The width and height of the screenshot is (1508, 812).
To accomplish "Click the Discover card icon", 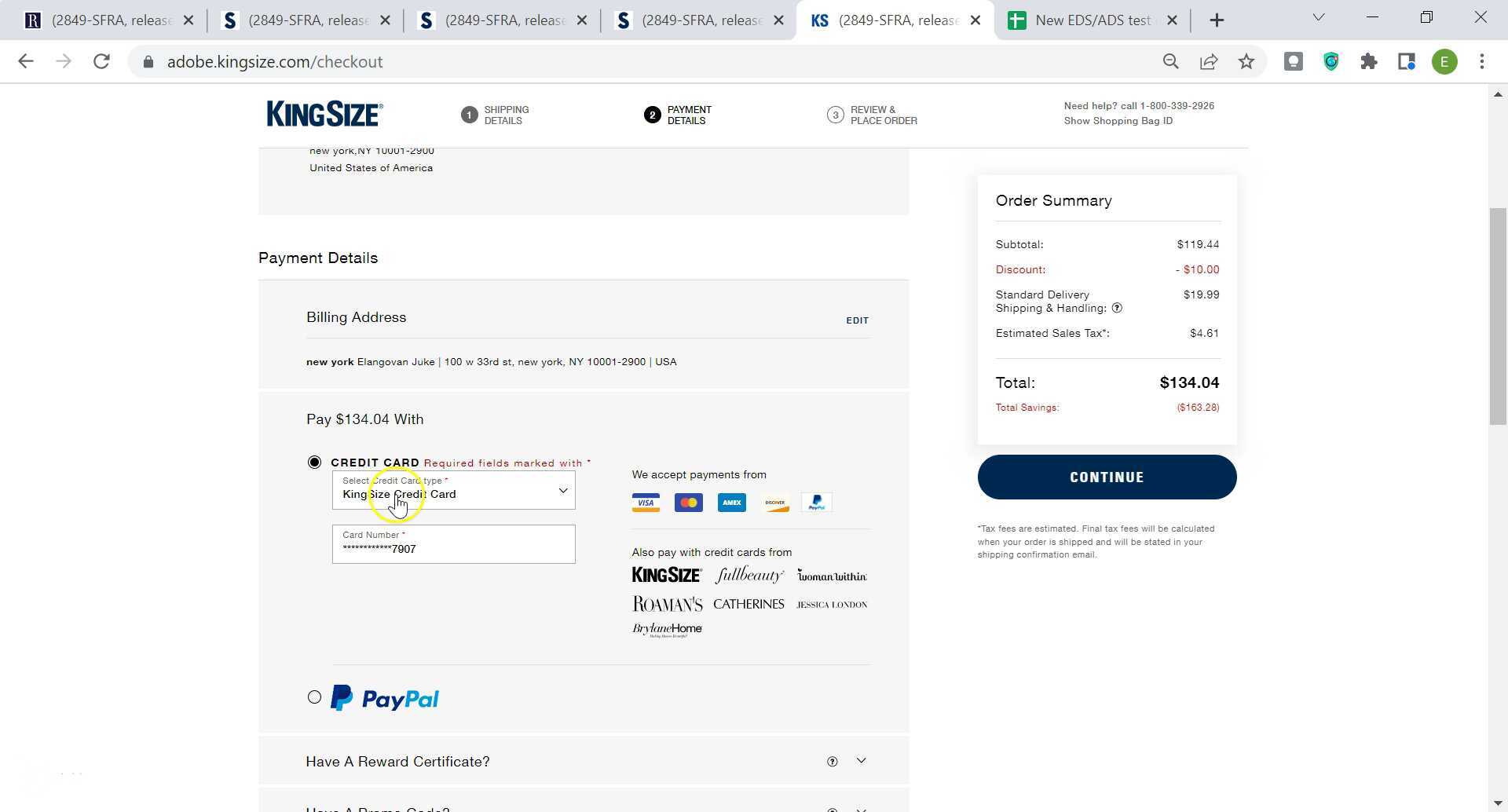I will point(775,503).
